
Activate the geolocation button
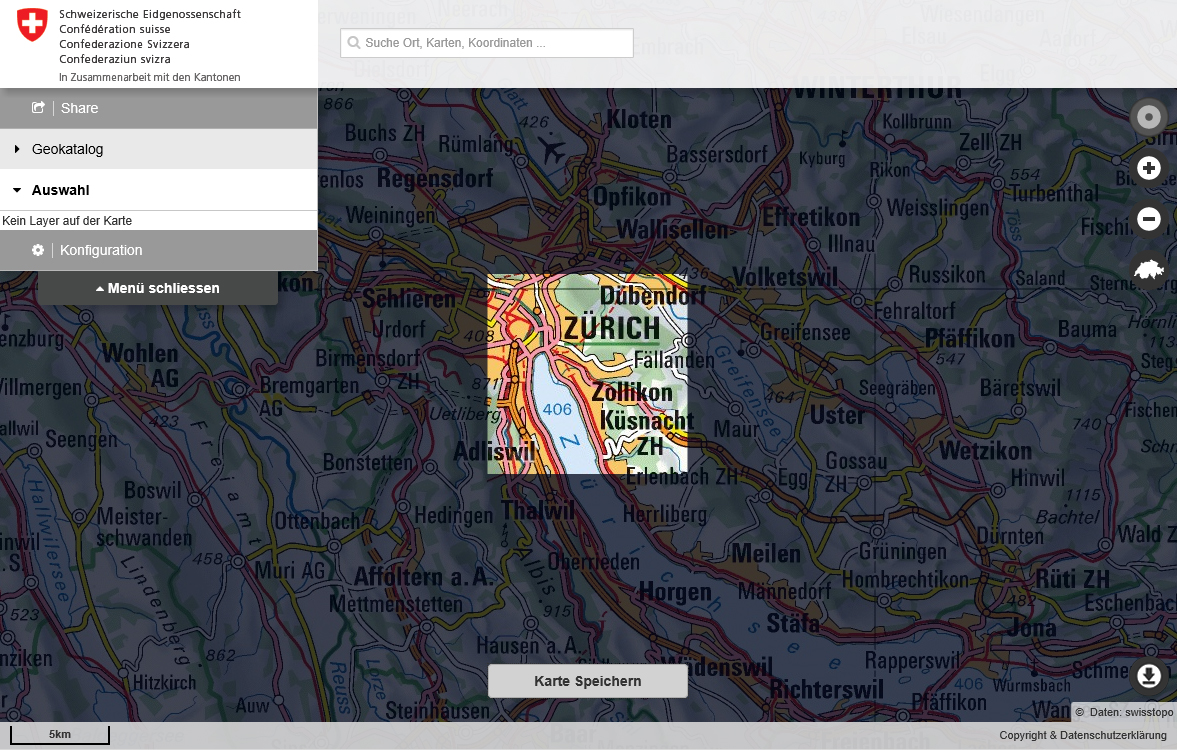click(x=1148, y=117)
